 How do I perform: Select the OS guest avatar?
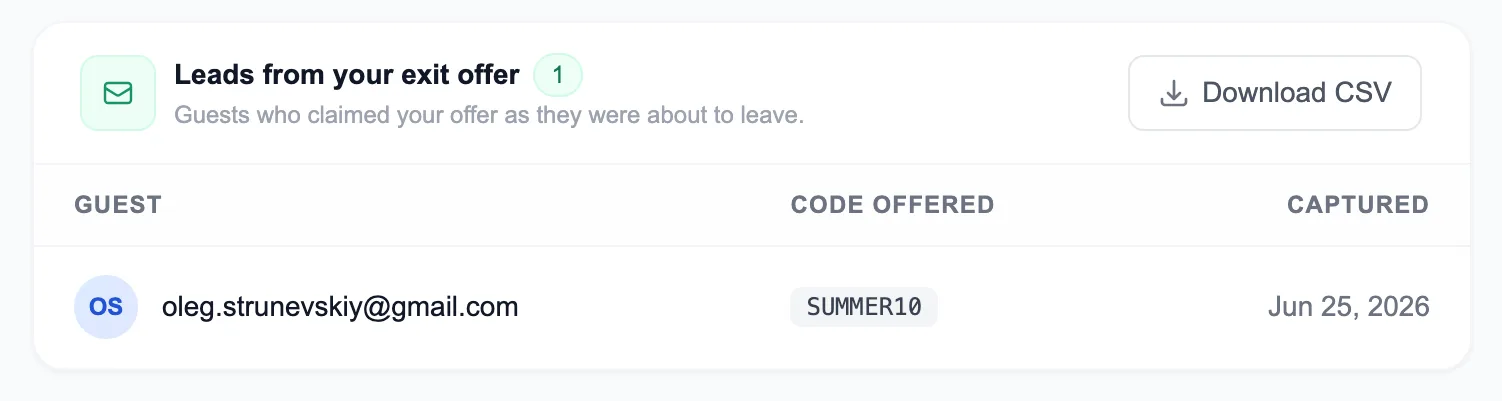tap(106, 307)
